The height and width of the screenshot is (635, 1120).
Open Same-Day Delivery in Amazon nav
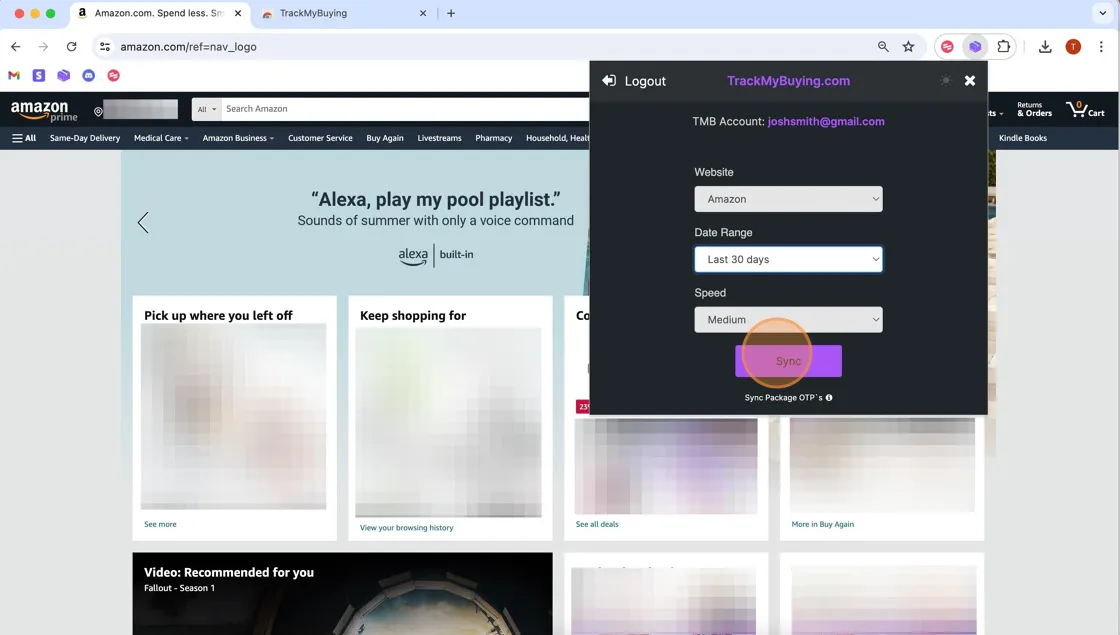(85, 138)
